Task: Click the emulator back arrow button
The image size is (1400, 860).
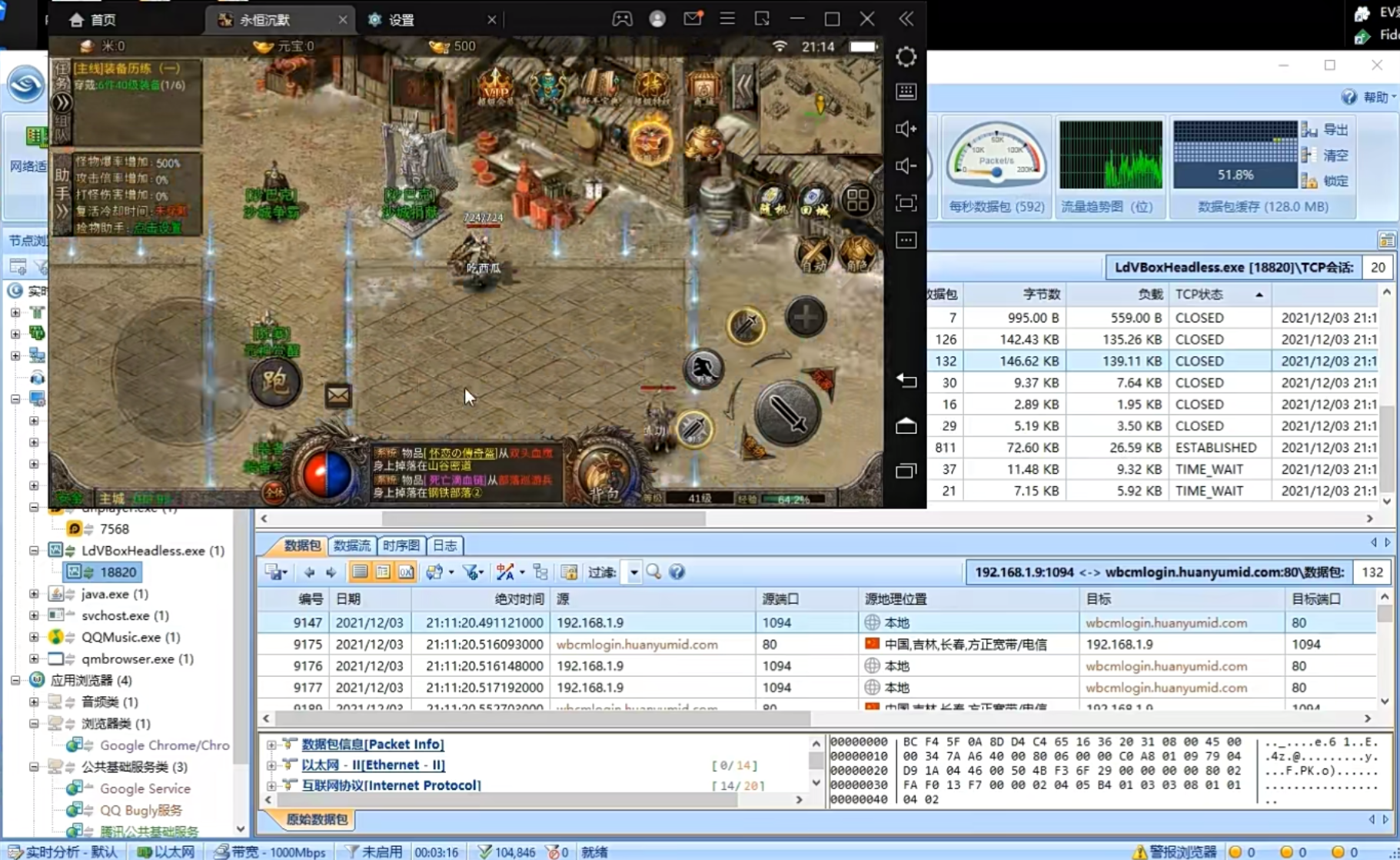Action: tap(906, 380)
